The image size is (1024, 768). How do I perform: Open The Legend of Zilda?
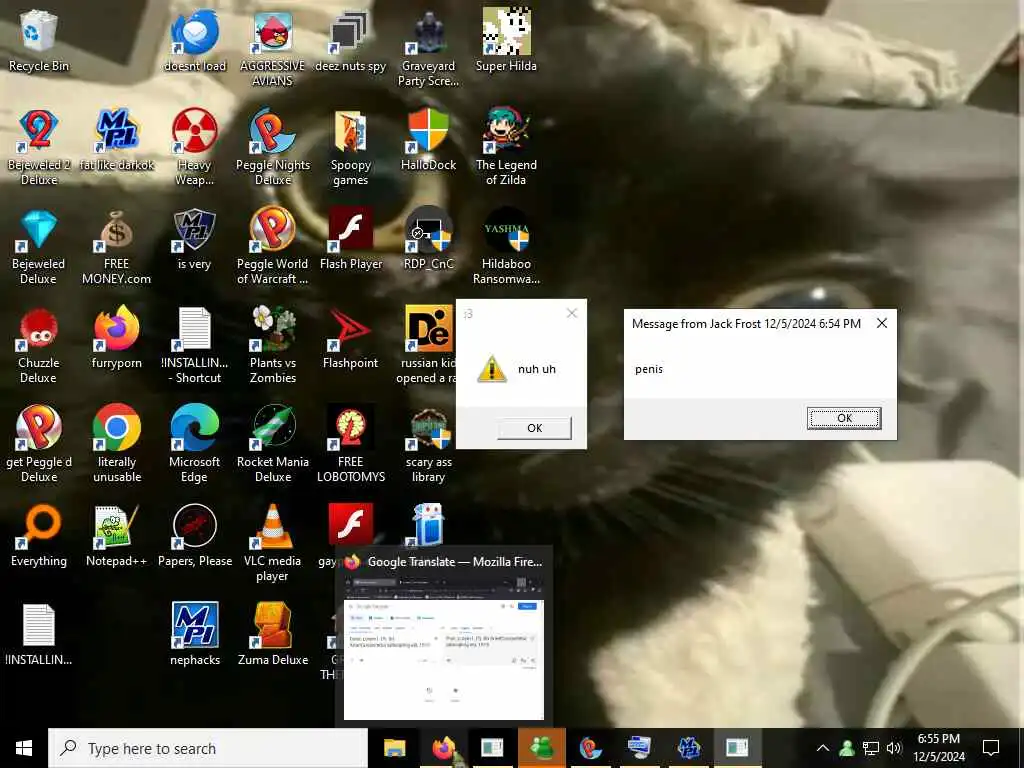(x=506, y=147)
